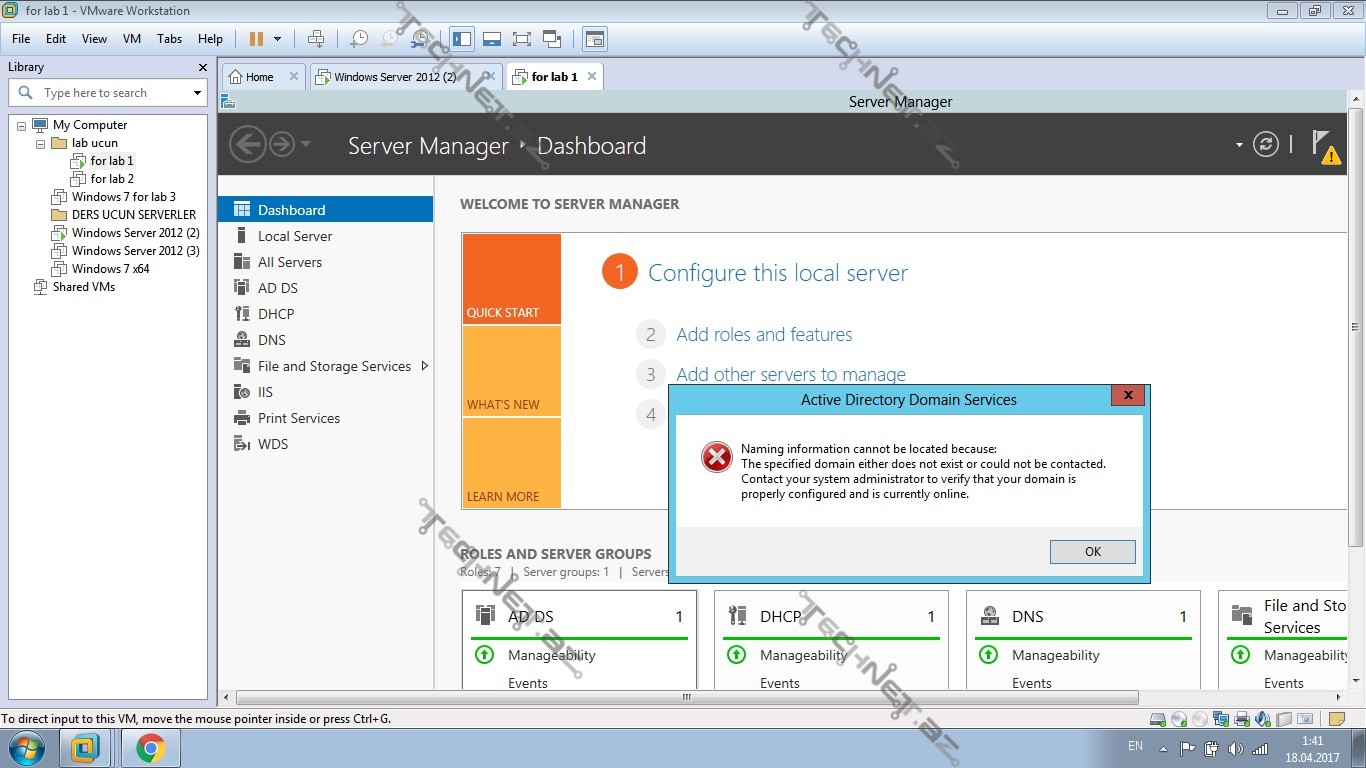Click the library search input field
This screenshot has height=768, width=1366.
point(110,93)
